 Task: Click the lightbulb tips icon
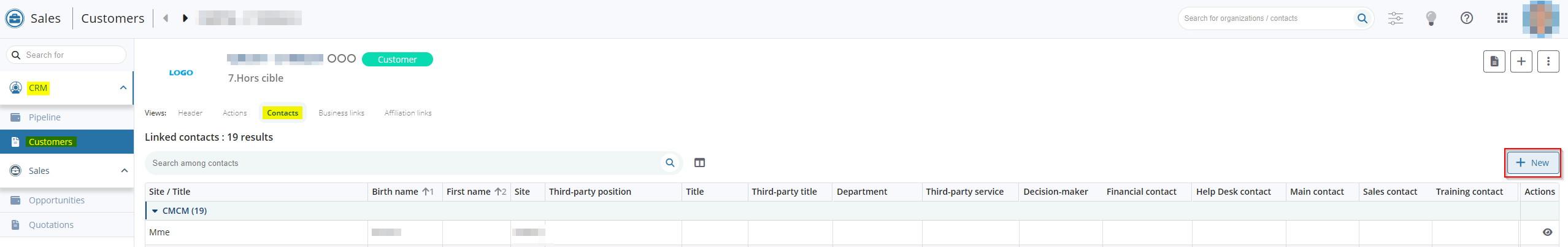pos(1431,18)
